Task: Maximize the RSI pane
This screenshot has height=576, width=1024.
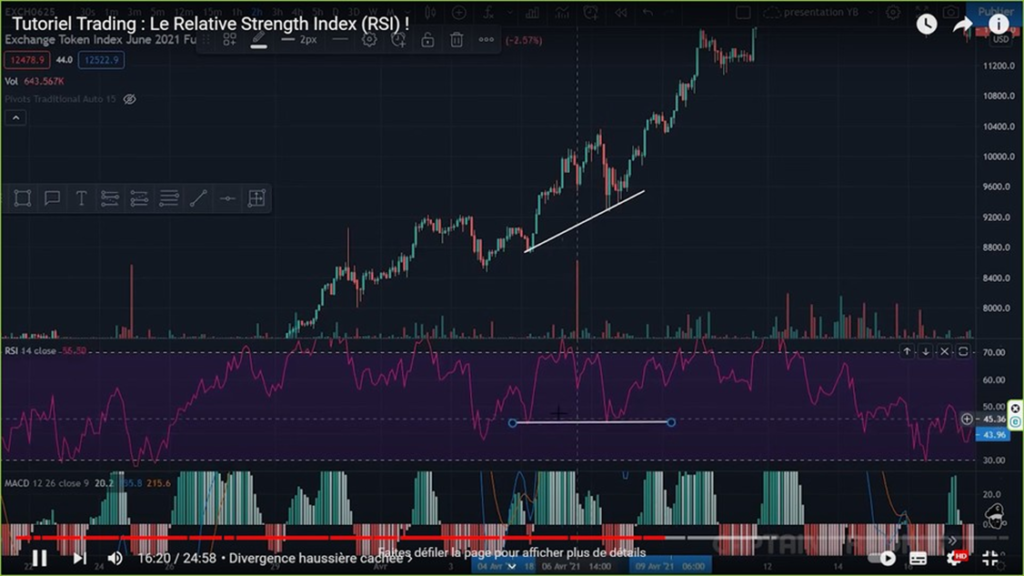Action: point(963,351)
